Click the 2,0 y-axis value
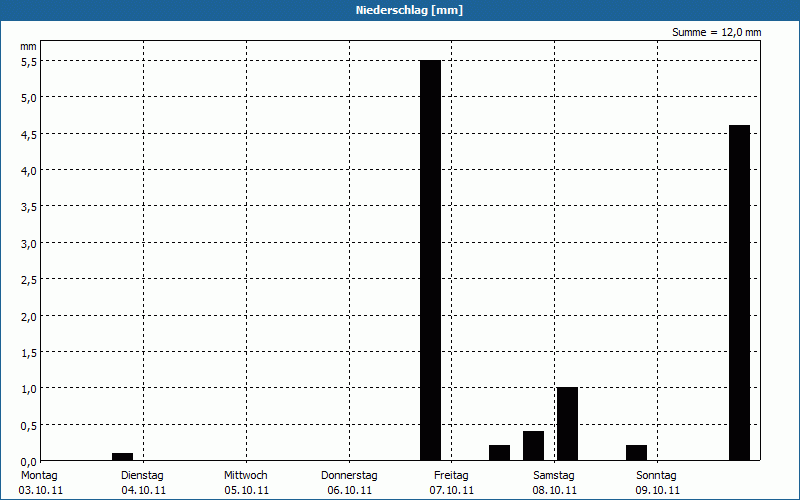800x500 pixels. [29, 317]
